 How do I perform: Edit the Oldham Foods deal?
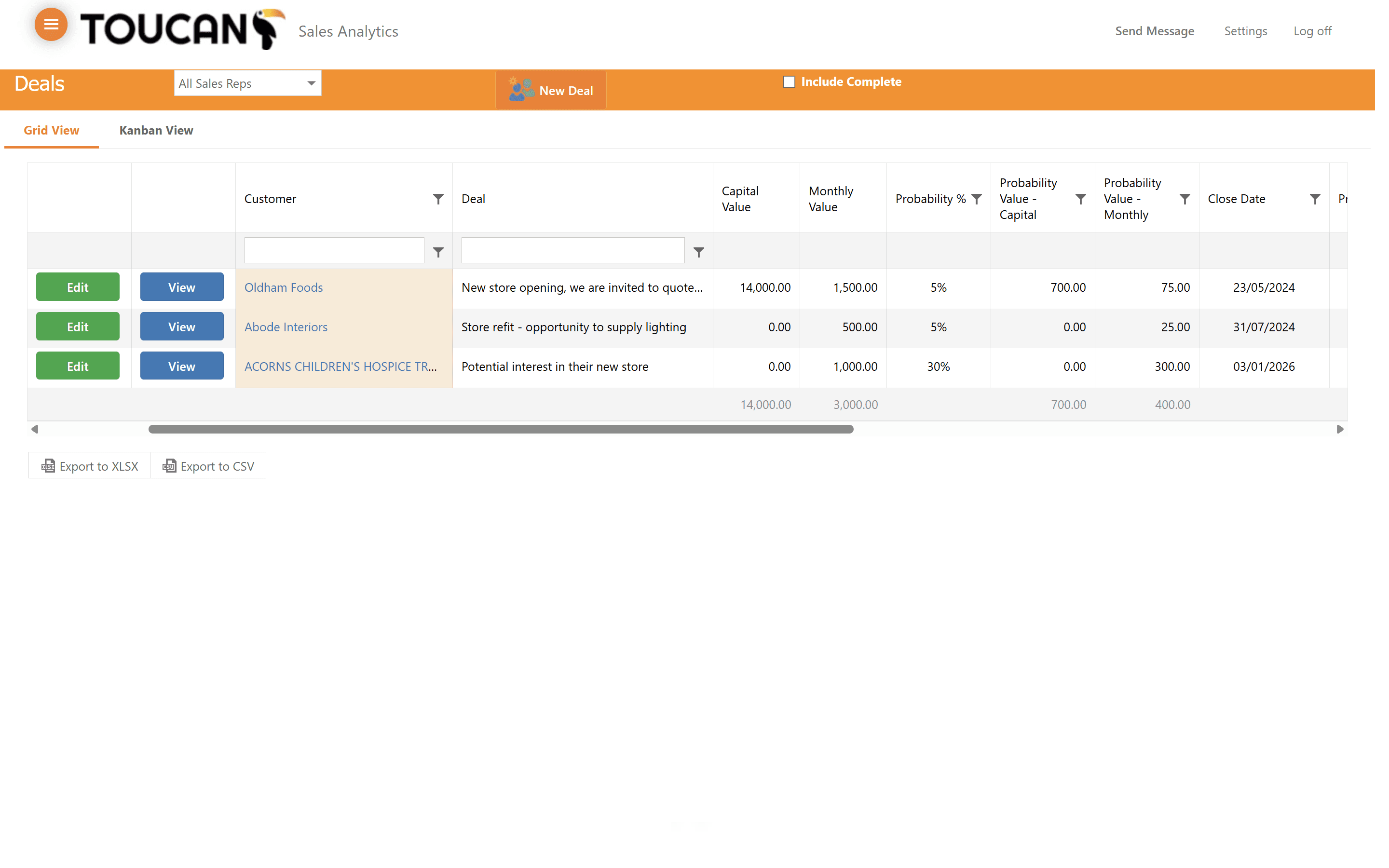click(x=78, y=287)
